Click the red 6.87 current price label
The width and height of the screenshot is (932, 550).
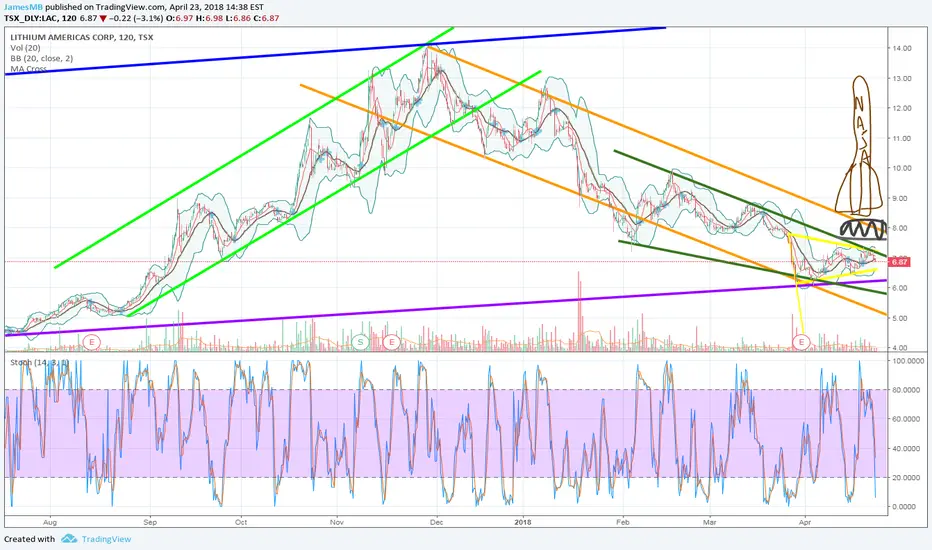click(900, 262)
